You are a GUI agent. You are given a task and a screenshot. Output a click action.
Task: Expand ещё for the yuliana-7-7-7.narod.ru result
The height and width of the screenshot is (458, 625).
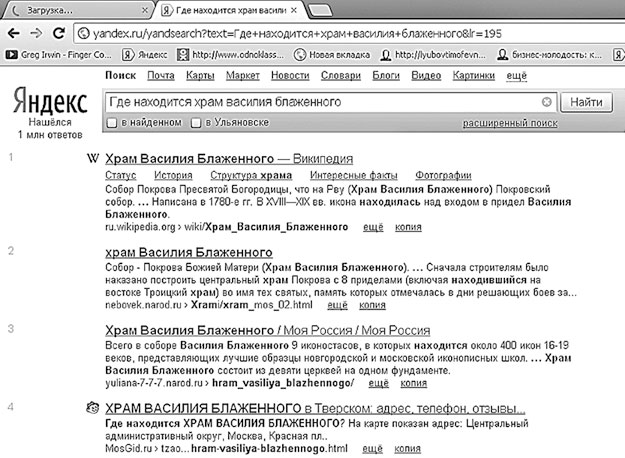pos(379,383)
